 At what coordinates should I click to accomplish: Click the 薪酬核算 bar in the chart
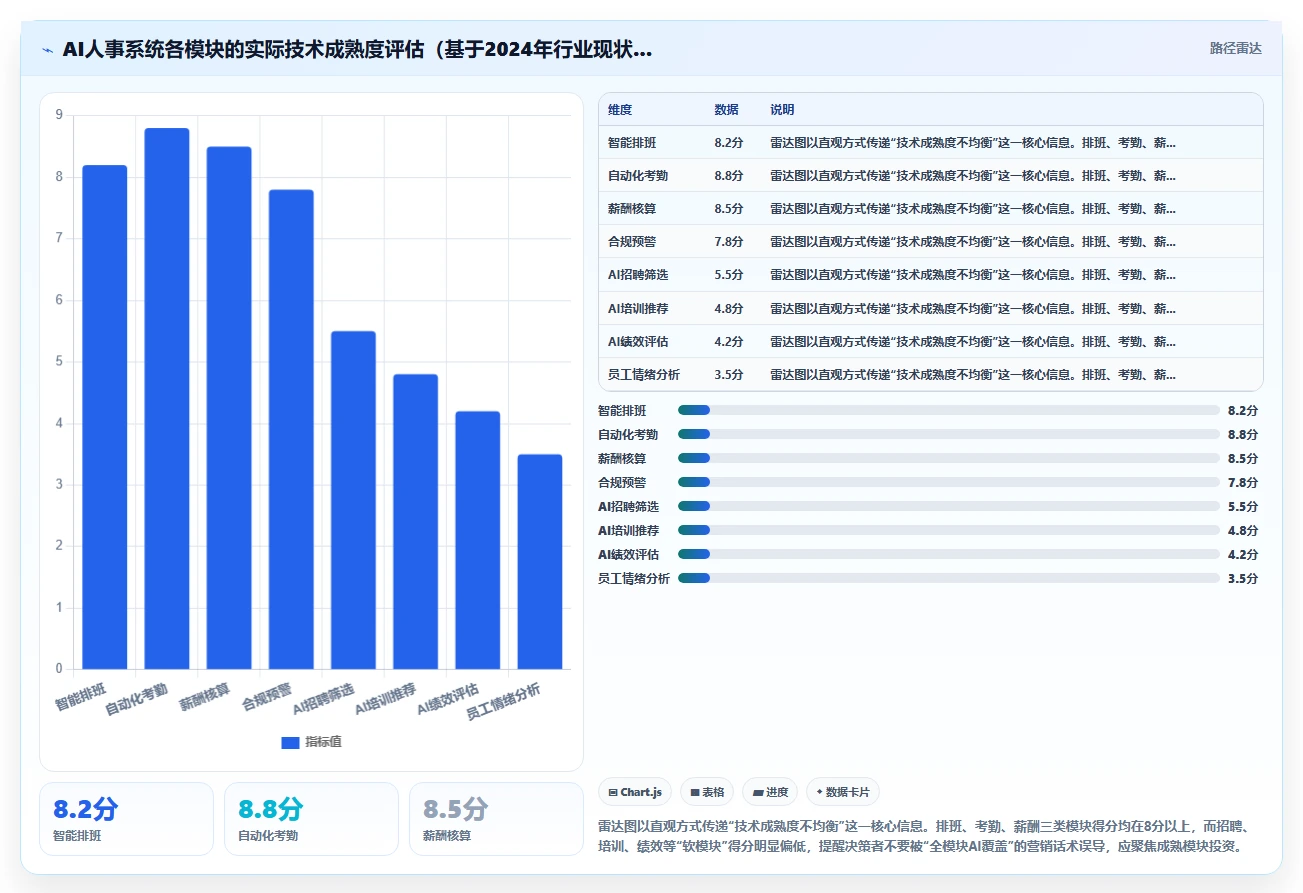tap(229, 408)
